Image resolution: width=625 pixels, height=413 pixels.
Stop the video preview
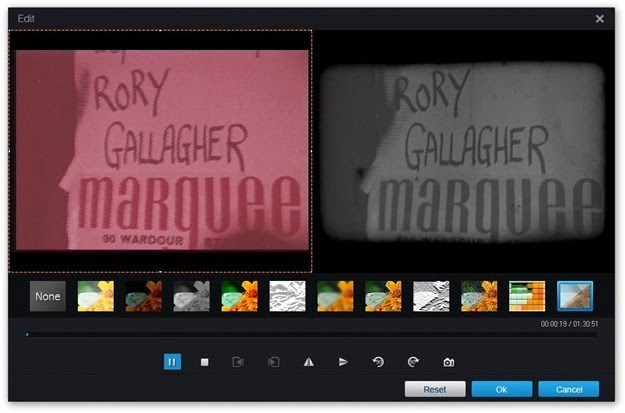pyautogui.click(x=204, y=362)
